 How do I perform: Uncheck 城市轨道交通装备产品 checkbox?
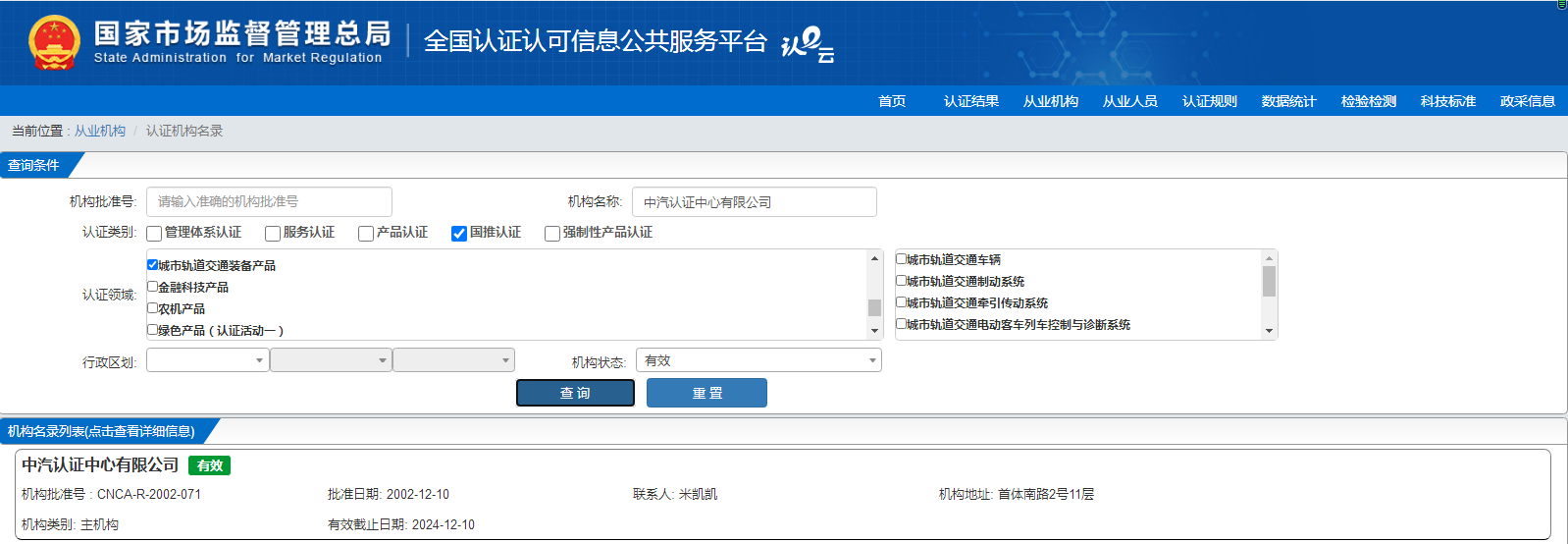[x=152, y=265]
